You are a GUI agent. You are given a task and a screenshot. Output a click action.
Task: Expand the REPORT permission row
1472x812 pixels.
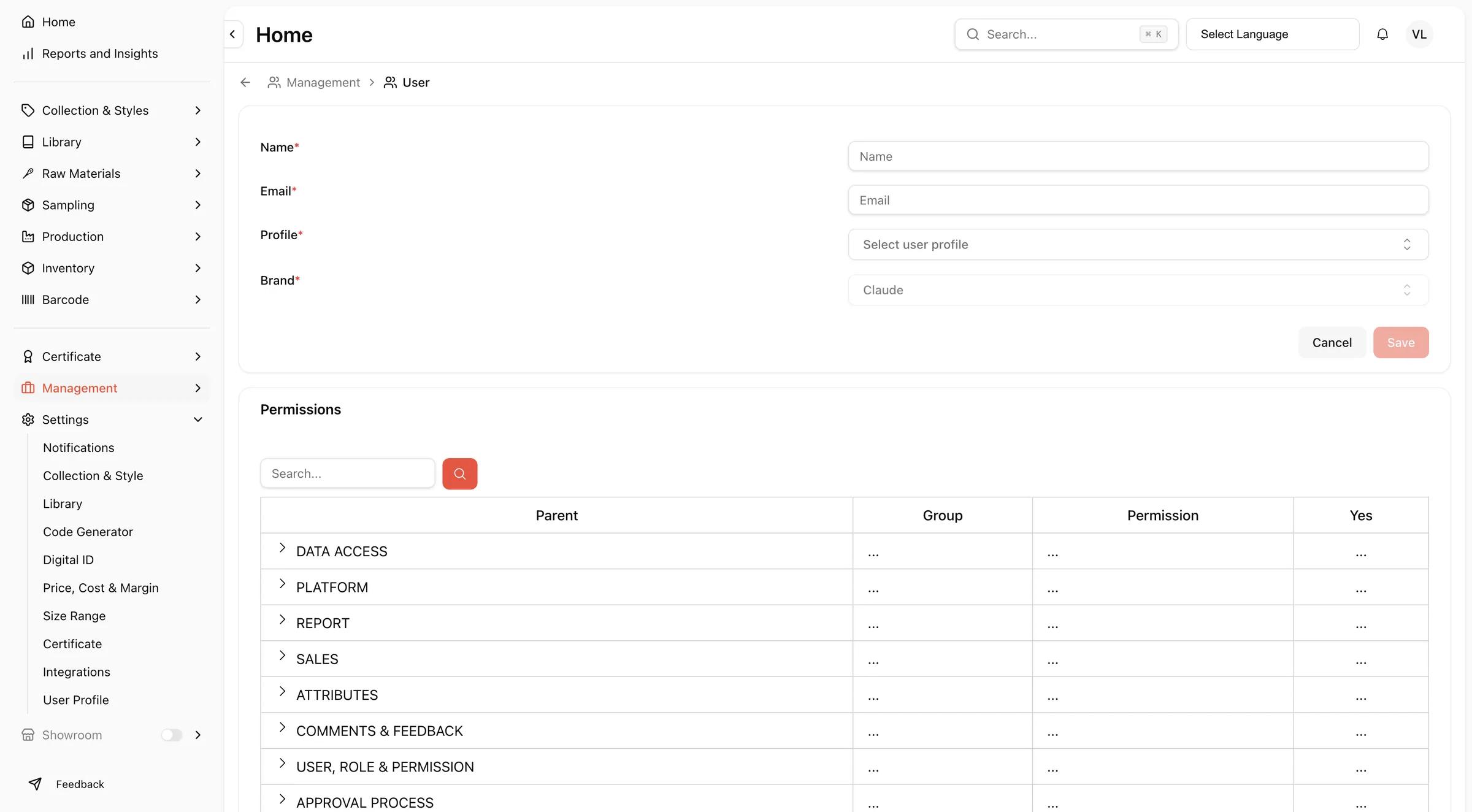282,619
